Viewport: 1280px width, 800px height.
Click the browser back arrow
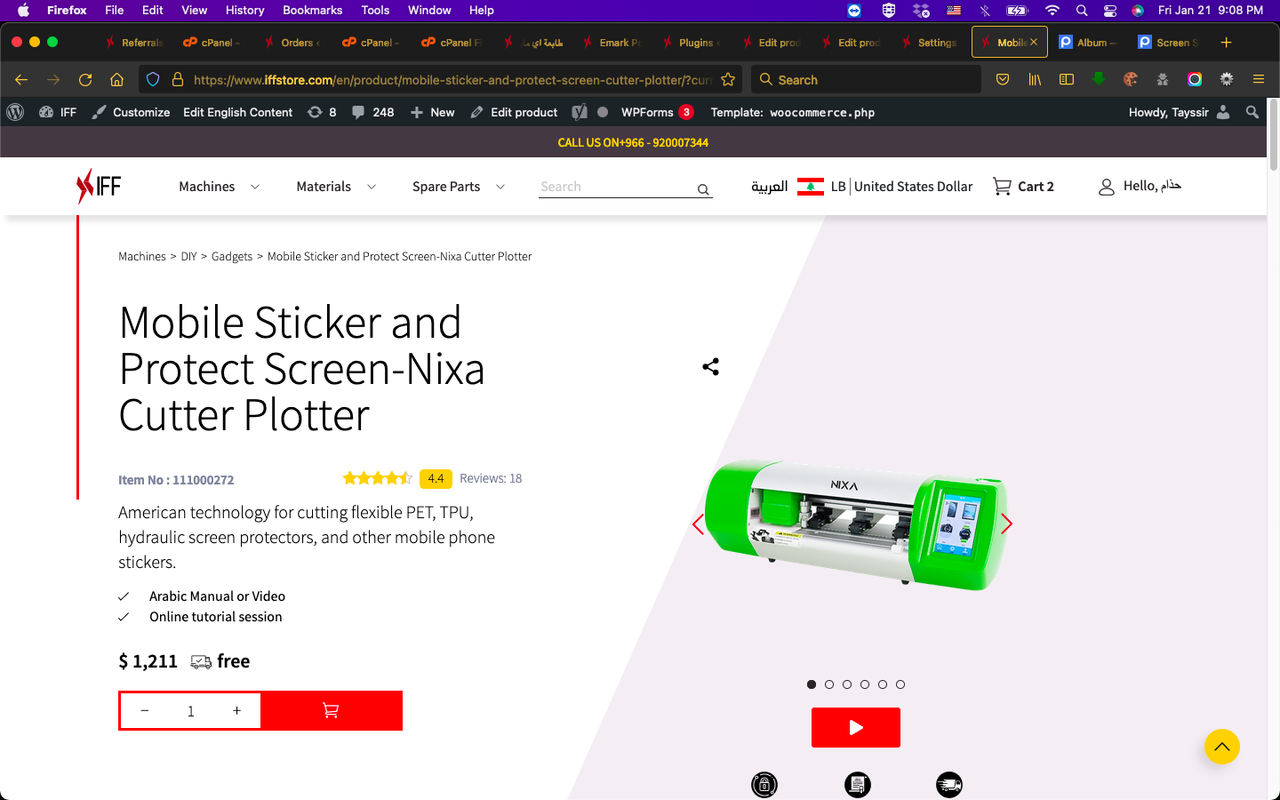click(21, 79)
